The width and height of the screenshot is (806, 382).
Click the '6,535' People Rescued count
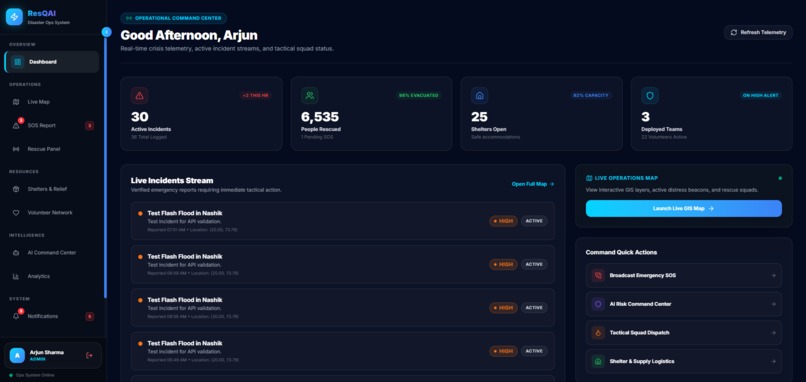320,117
